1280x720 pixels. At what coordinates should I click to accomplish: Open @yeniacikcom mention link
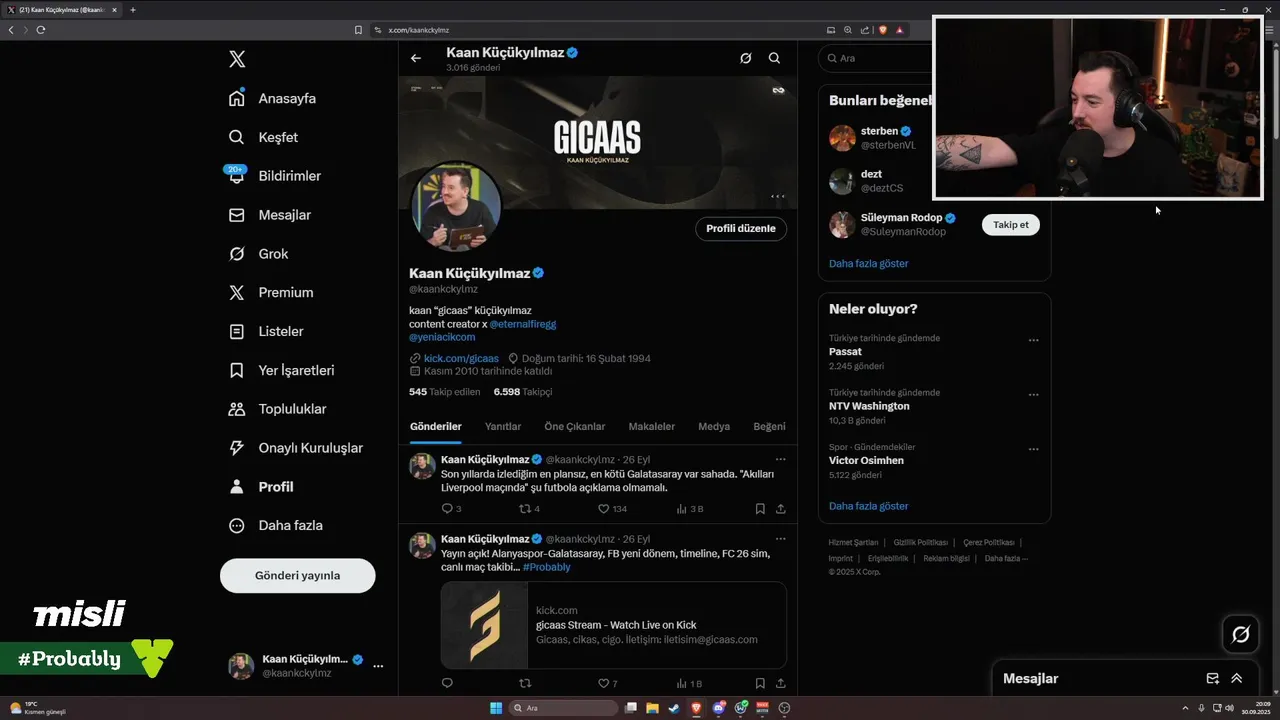point(442,337)
